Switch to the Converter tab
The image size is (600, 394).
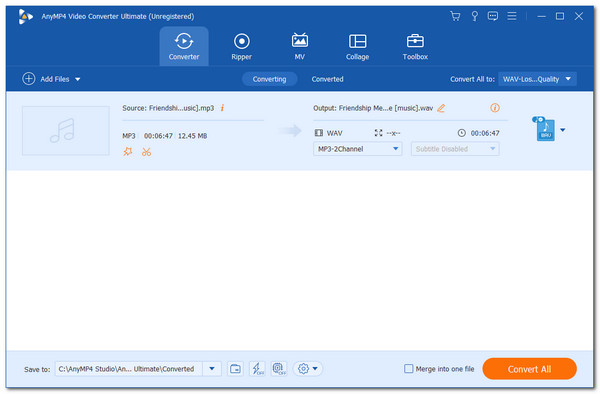point(184,46)
